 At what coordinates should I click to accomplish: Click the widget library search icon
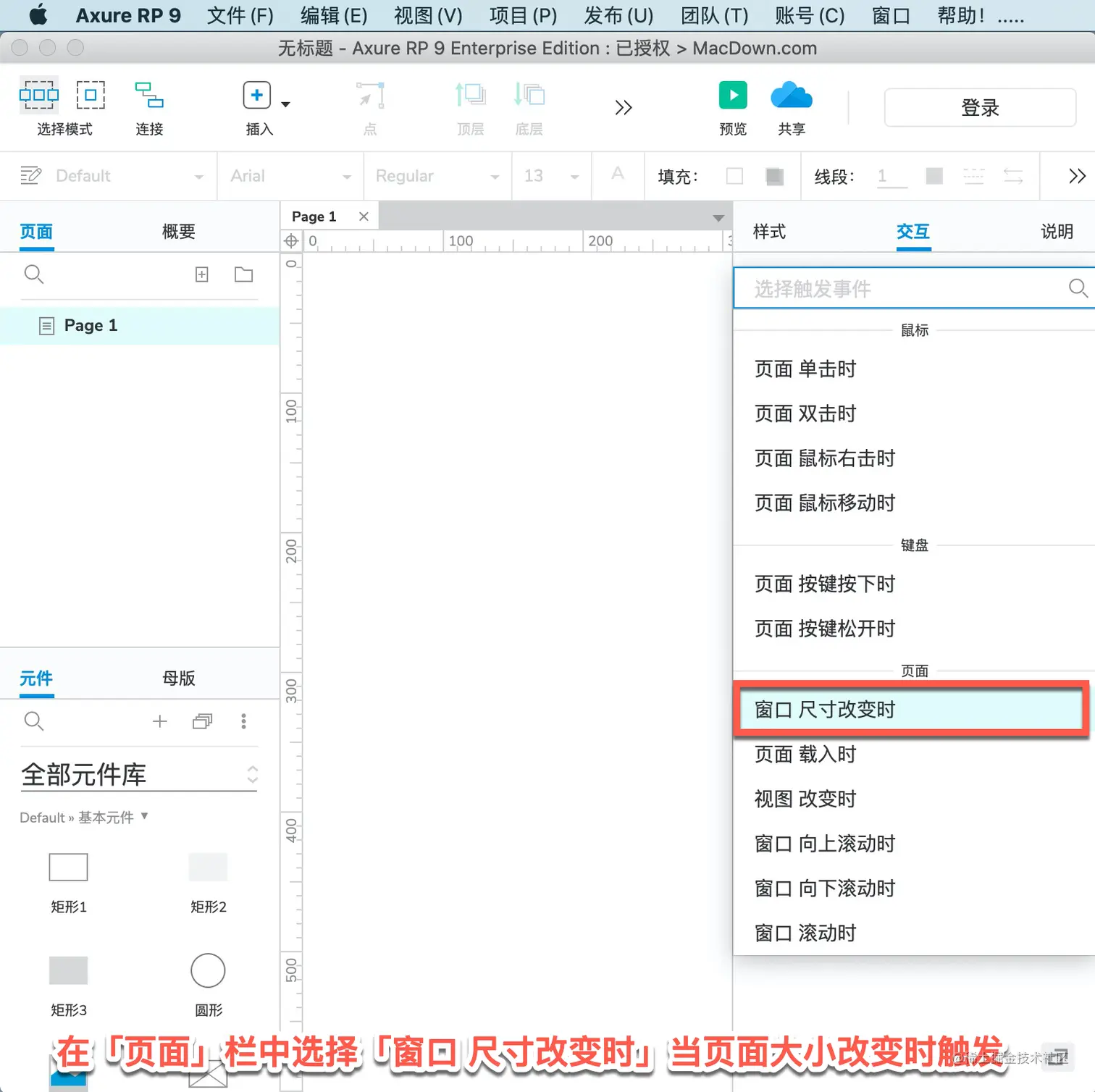click(x=34, y=721)
